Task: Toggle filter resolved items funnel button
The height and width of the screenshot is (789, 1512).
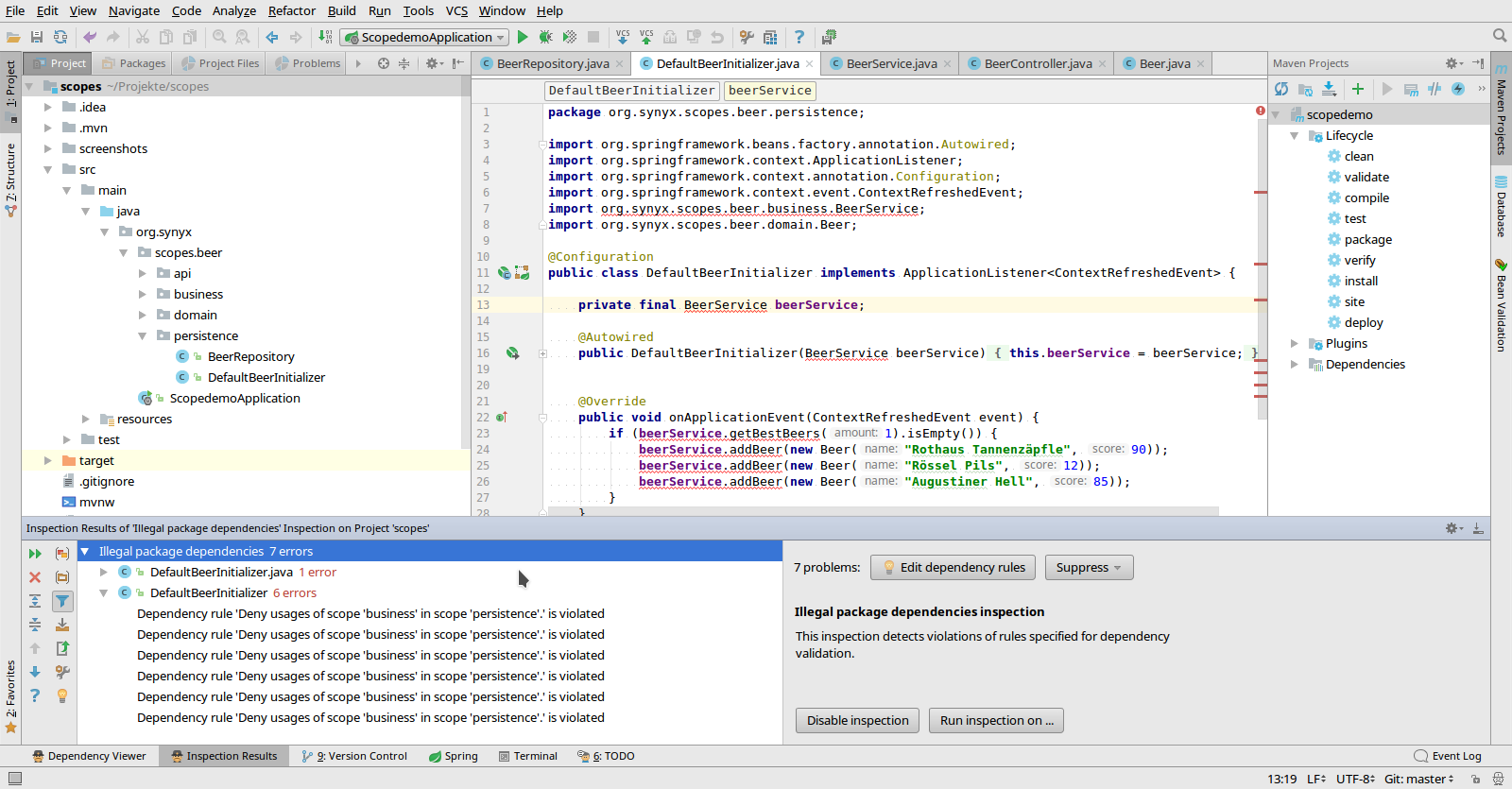Action: pos(62,601)
